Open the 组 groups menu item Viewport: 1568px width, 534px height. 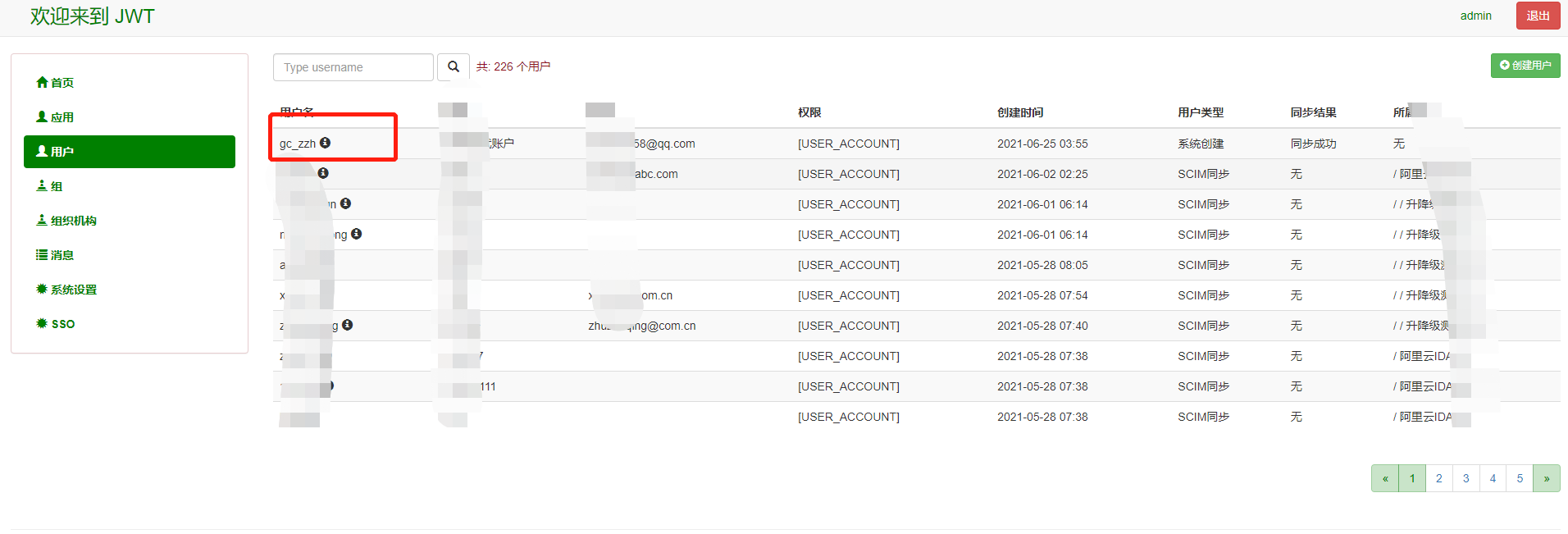(x=130, y=186)
